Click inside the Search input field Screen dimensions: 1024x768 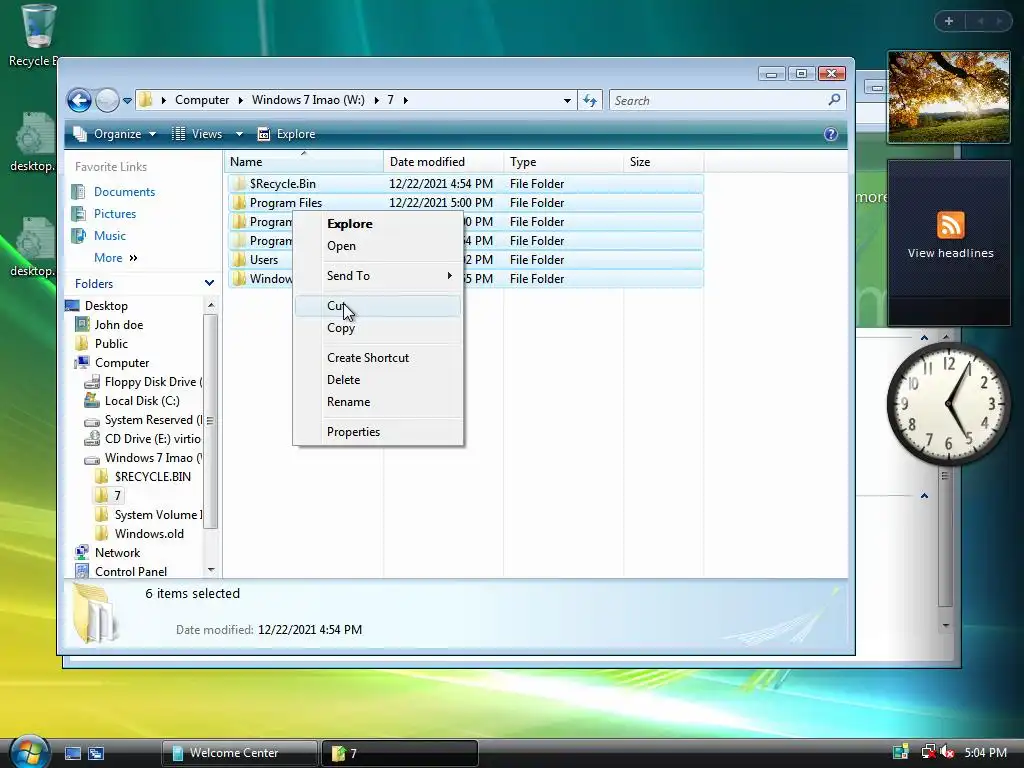(x=718, y=101)
